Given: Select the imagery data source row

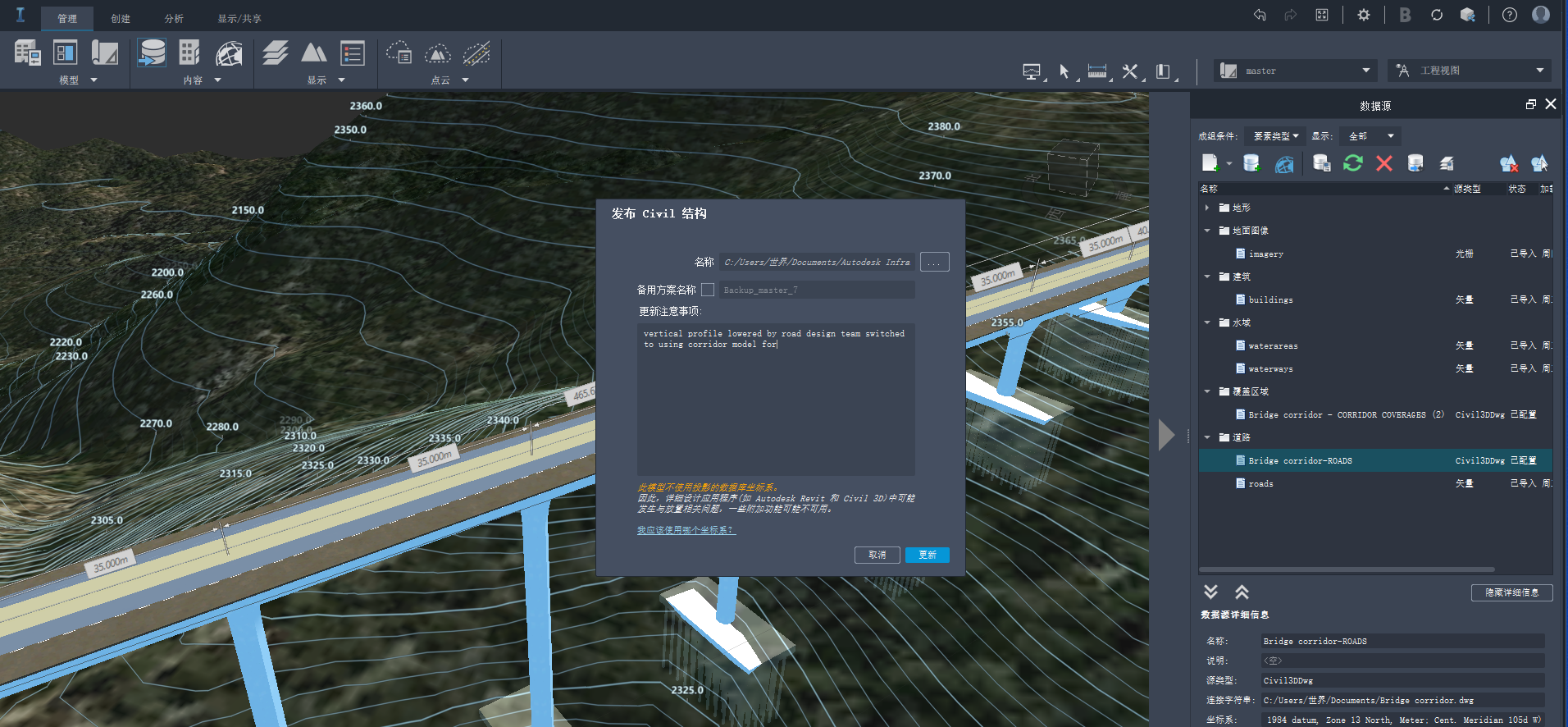Looking at the screenshot, I should coord(1375,254).
